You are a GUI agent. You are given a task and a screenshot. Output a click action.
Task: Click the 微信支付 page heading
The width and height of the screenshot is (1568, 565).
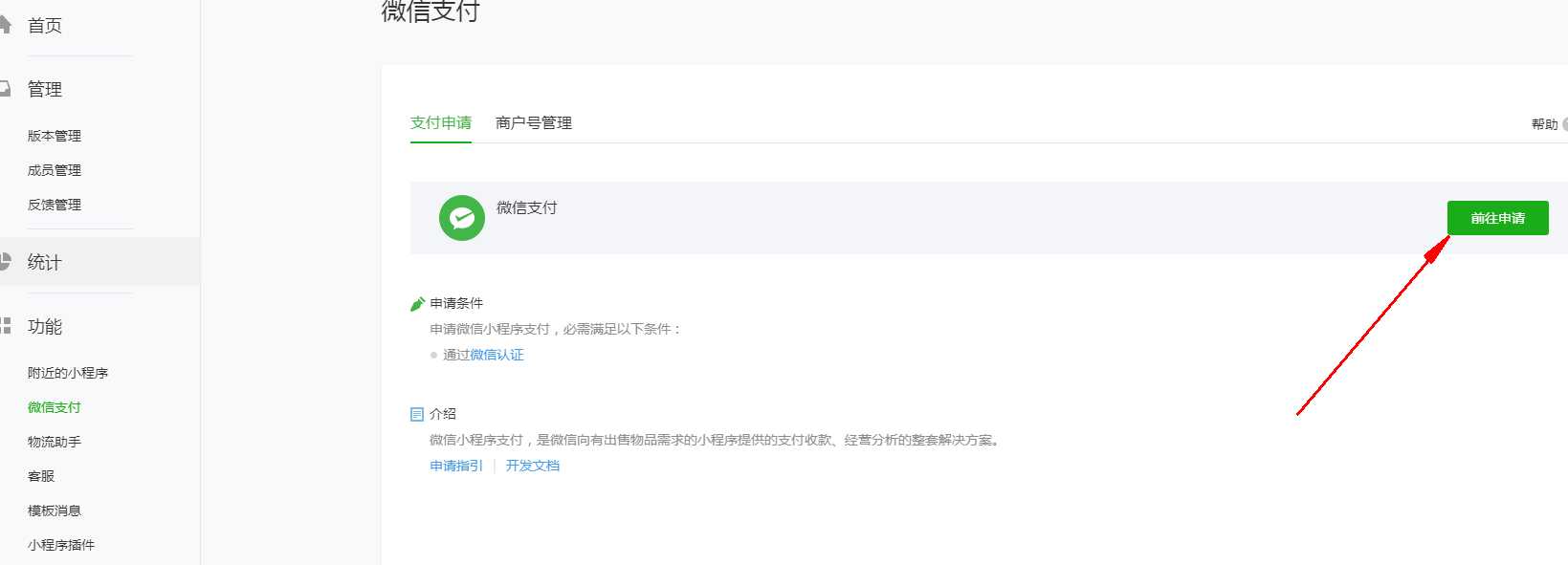click(431, 11)
